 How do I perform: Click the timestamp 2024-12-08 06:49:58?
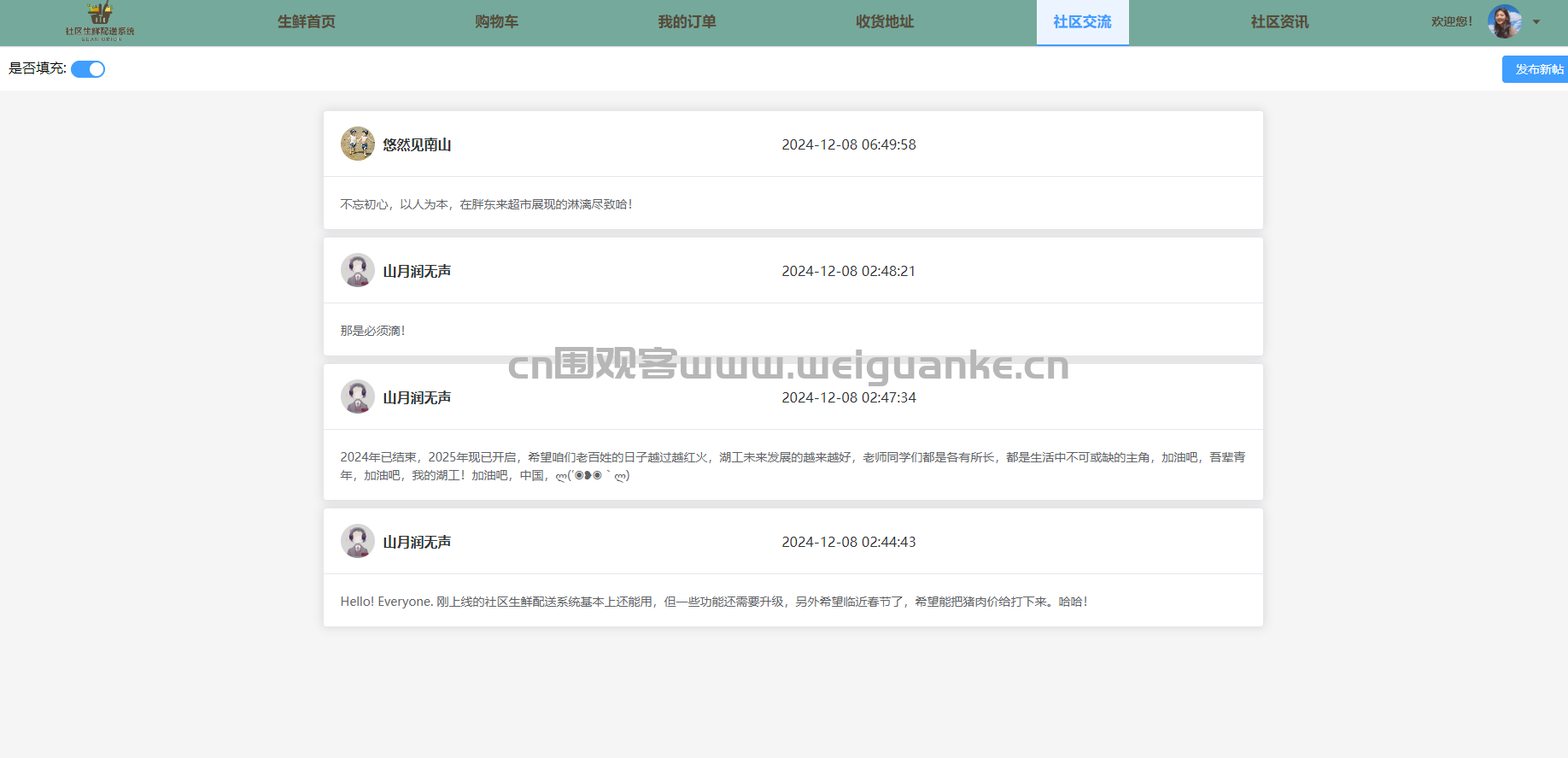[x=848, y=145]
